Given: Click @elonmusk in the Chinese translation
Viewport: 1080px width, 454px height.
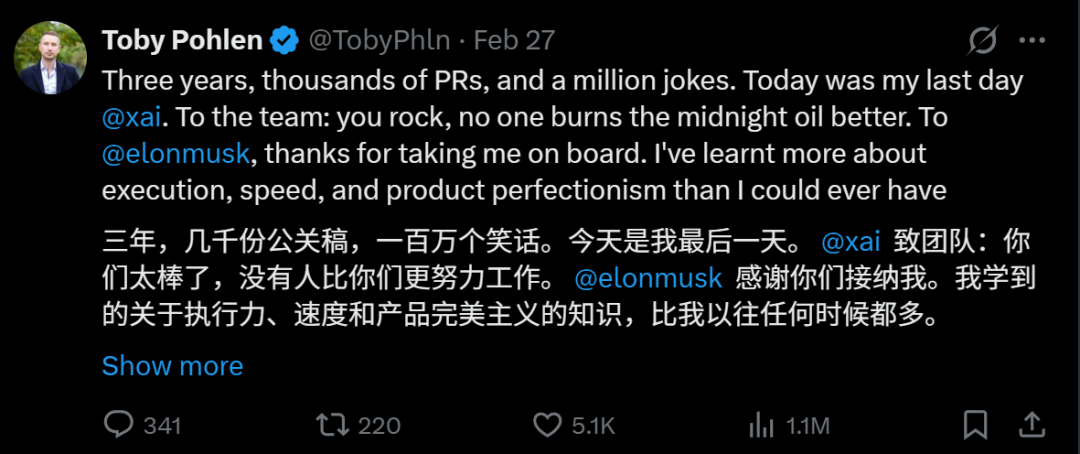Looking at the screenshot, I should (650, 279).
